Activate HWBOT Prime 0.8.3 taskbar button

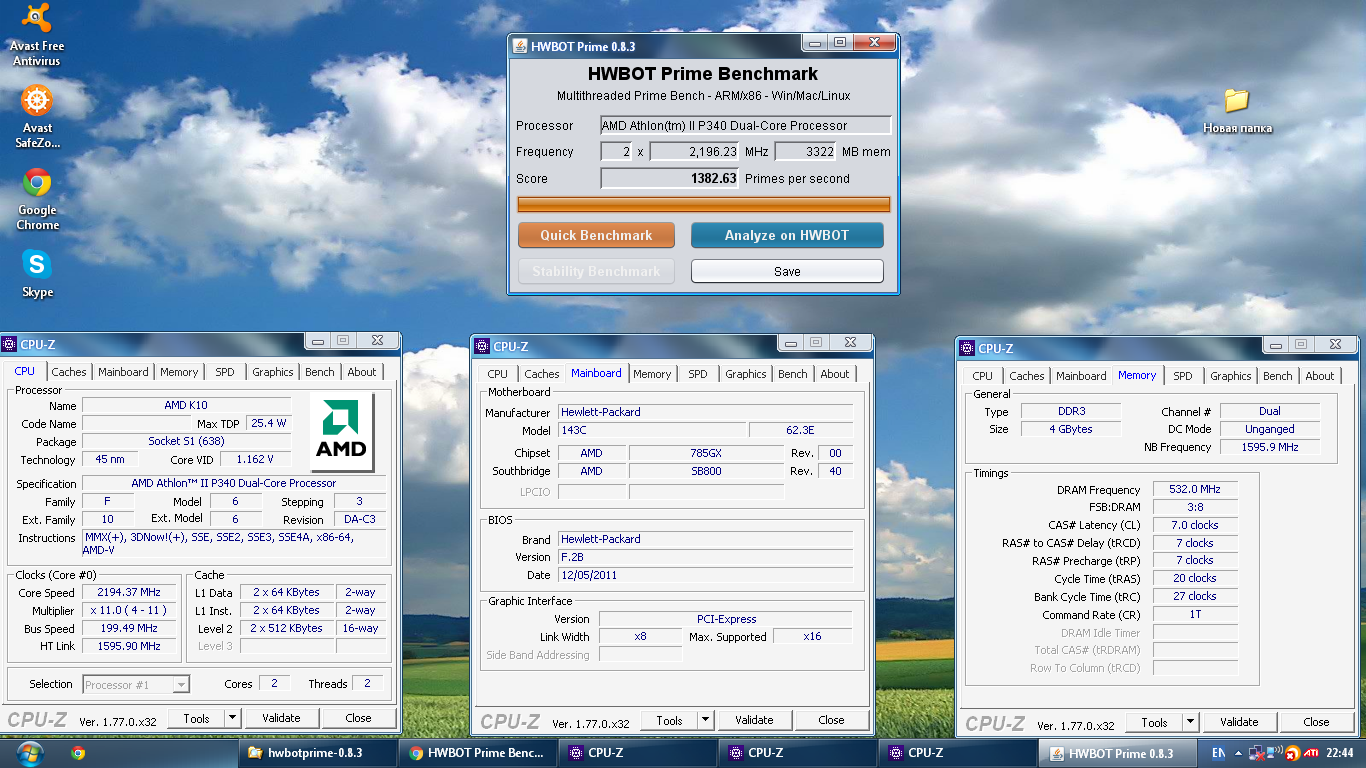pyautogui.click(x=1117, y=753)
